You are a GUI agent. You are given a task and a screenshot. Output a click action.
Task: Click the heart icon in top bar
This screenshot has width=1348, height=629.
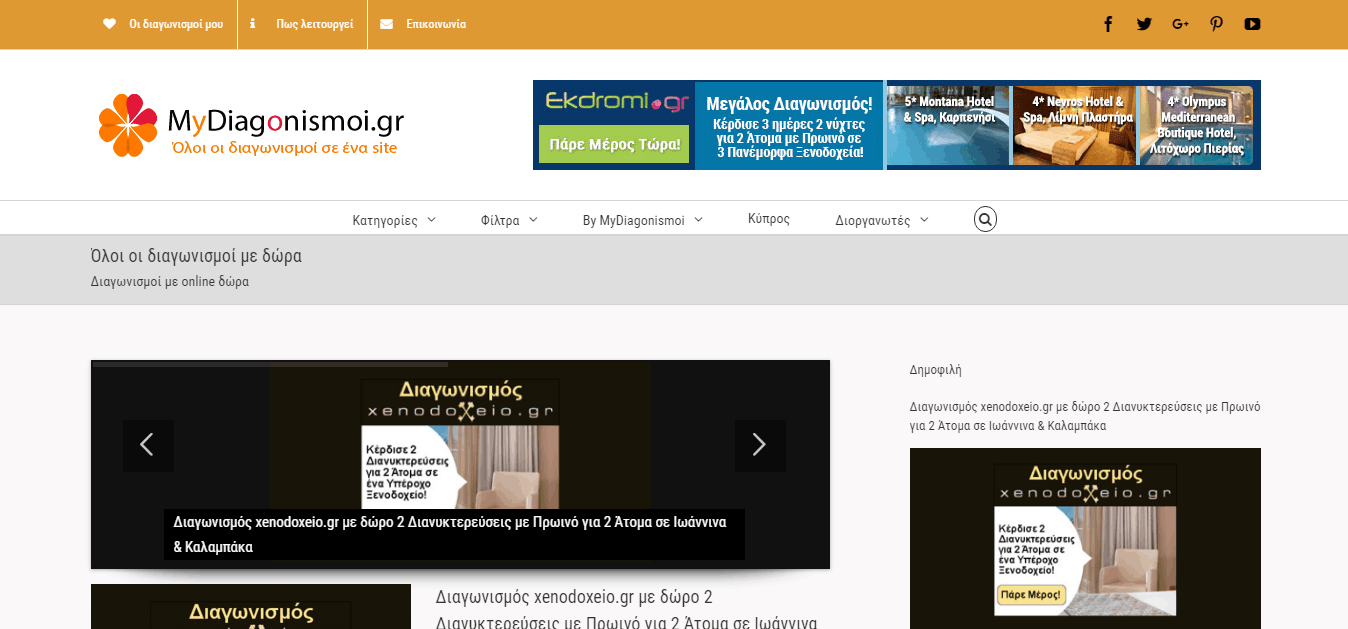[110, 24]
